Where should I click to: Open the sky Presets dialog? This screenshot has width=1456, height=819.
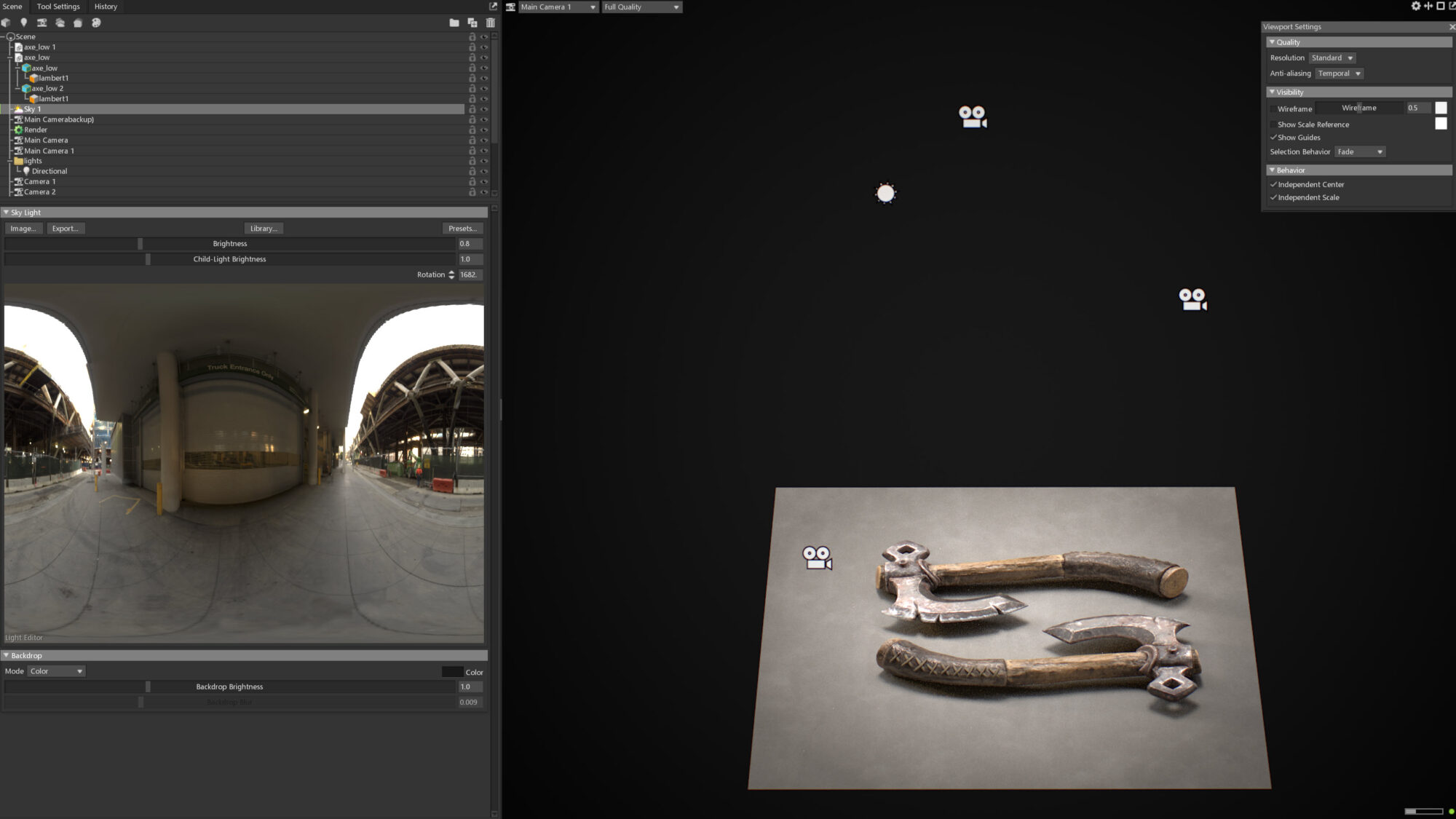pyautogui.click(x=462, y=228)
